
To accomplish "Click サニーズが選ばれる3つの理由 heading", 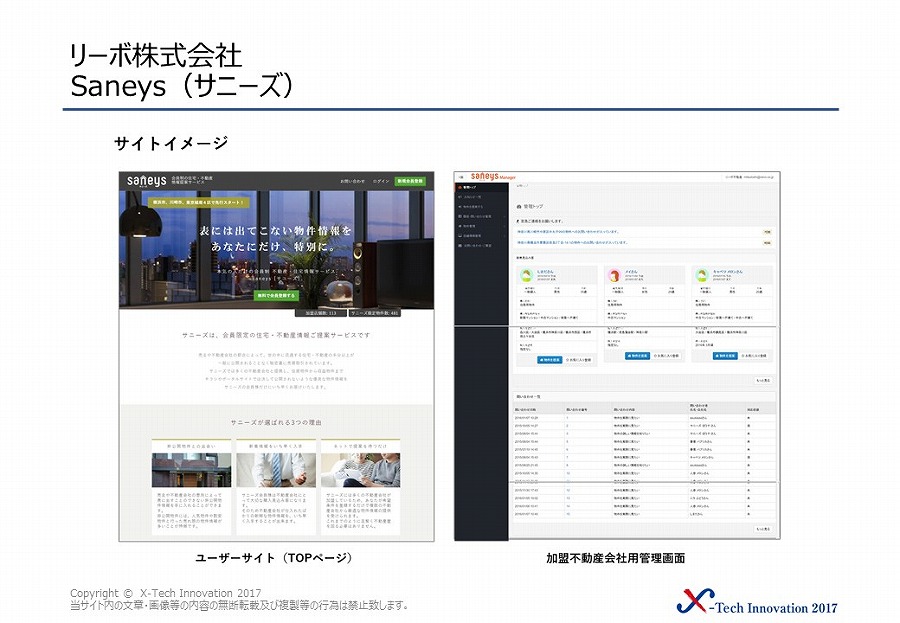I will [x=276, y=422].
